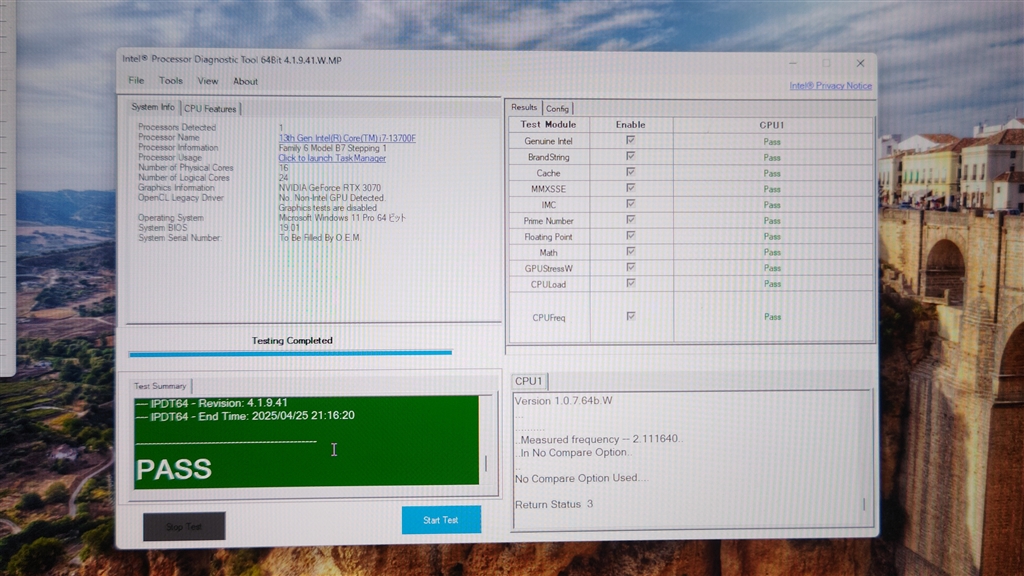The width and height of the screenshot is (1024, 576).
Task: Switch to the System Info tab
Action: tap(153, 107)
